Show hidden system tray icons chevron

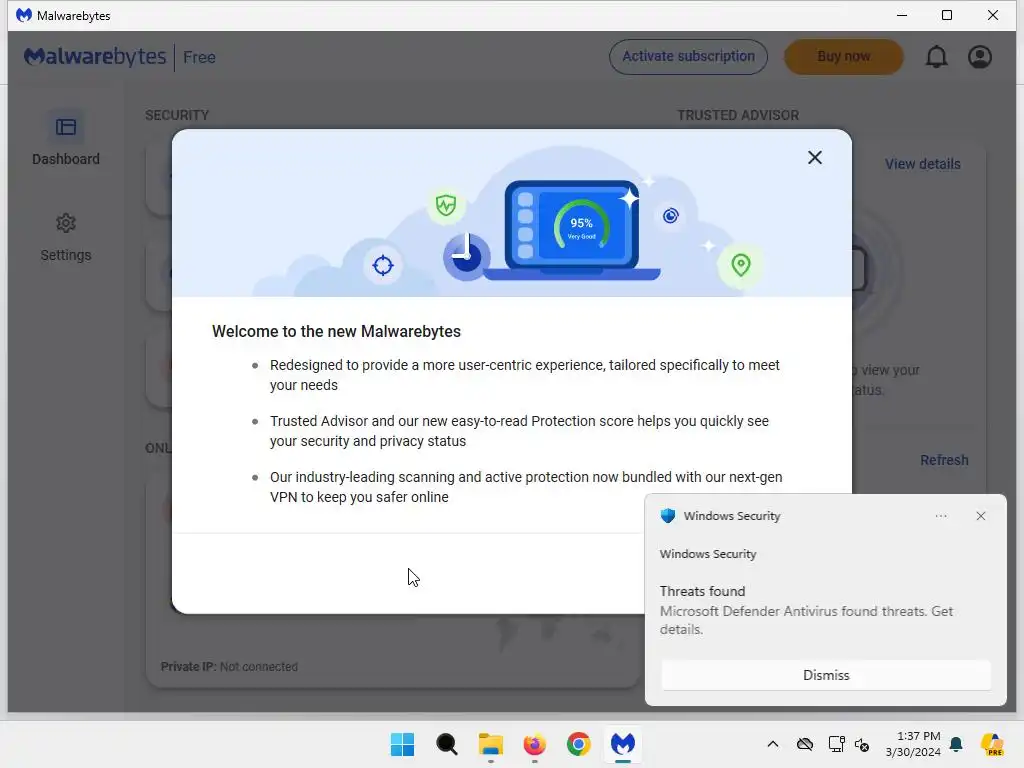pos(773,744)
